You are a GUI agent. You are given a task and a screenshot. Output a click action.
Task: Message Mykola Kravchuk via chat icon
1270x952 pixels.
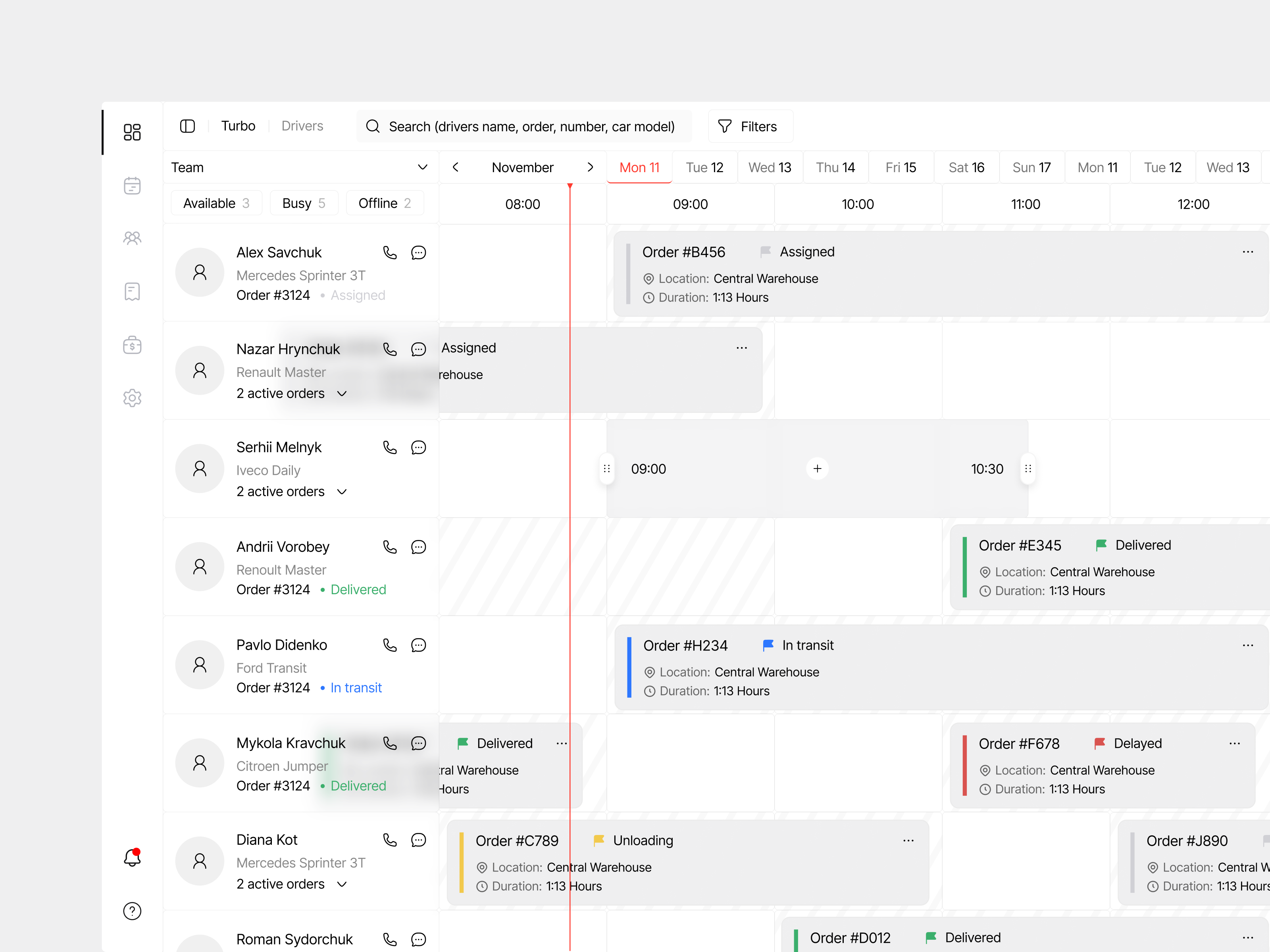click(x=419, y=743)
